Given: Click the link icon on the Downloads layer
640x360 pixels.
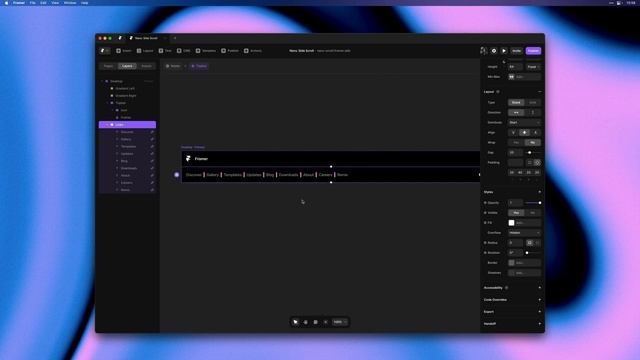Looking at the screenshot, I should point(152,168).
